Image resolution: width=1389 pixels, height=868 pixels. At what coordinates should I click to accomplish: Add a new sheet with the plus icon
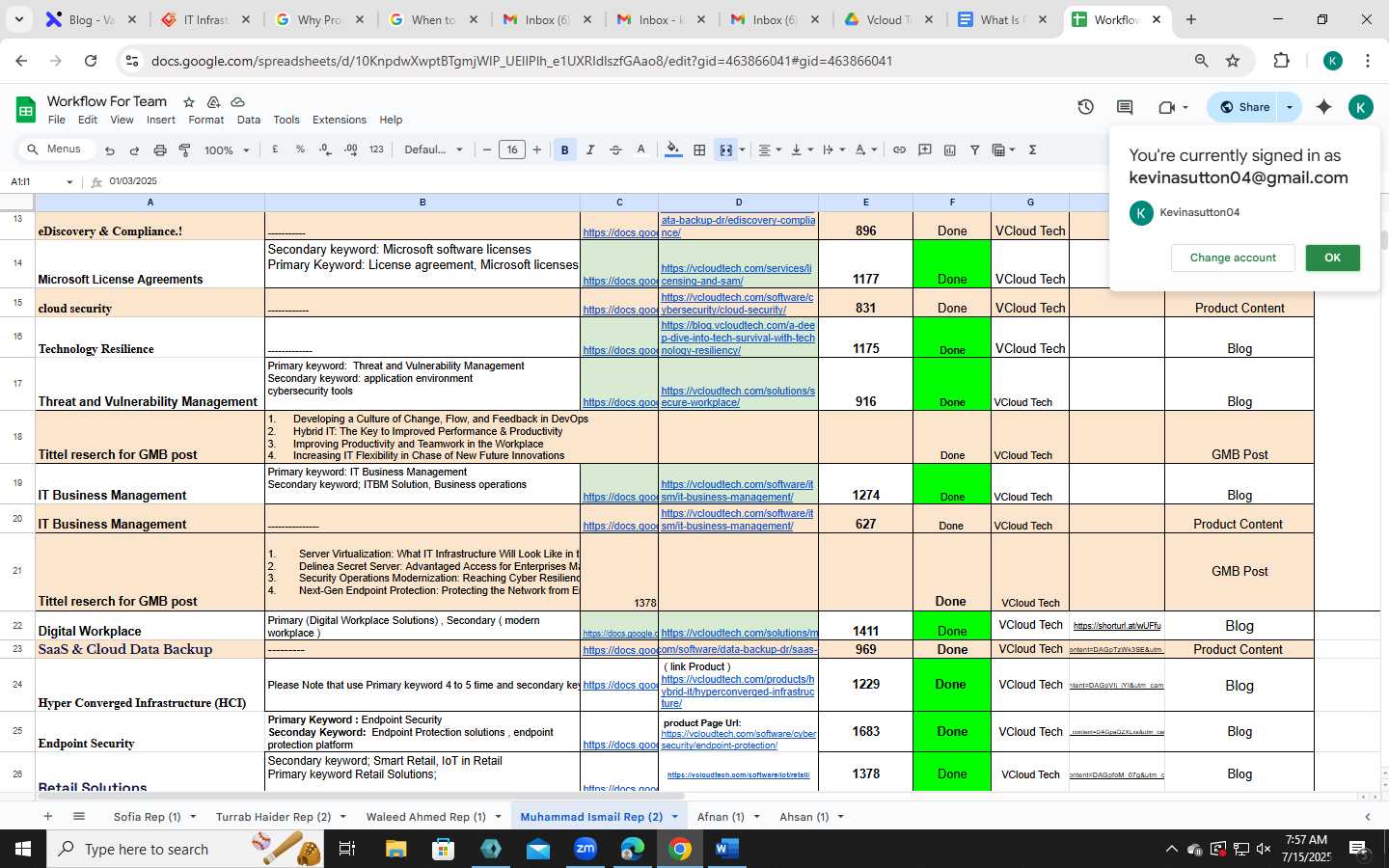coord(47,816)
